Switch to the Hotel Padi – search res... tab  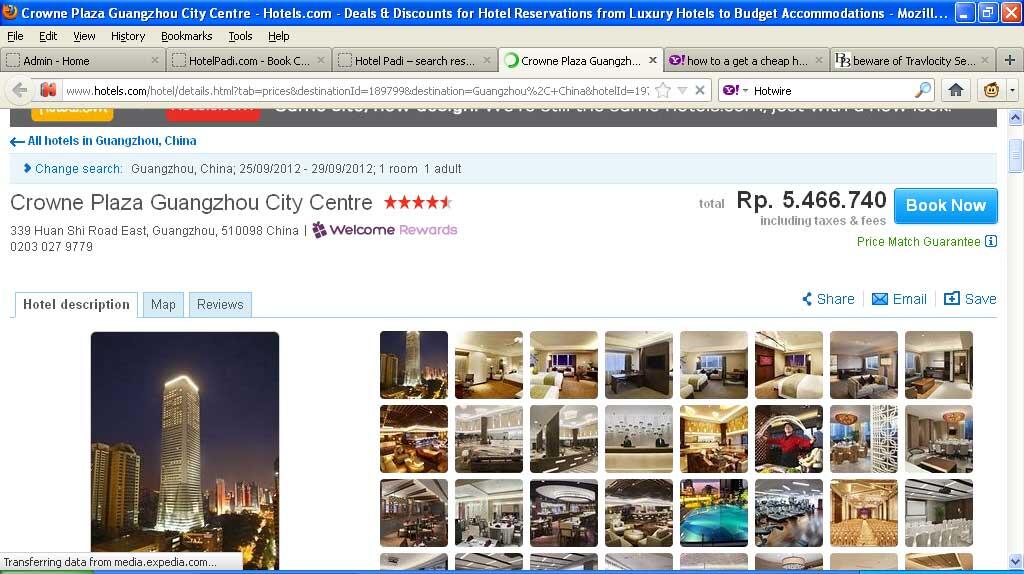pyautogui.click(x=414, y=60)
